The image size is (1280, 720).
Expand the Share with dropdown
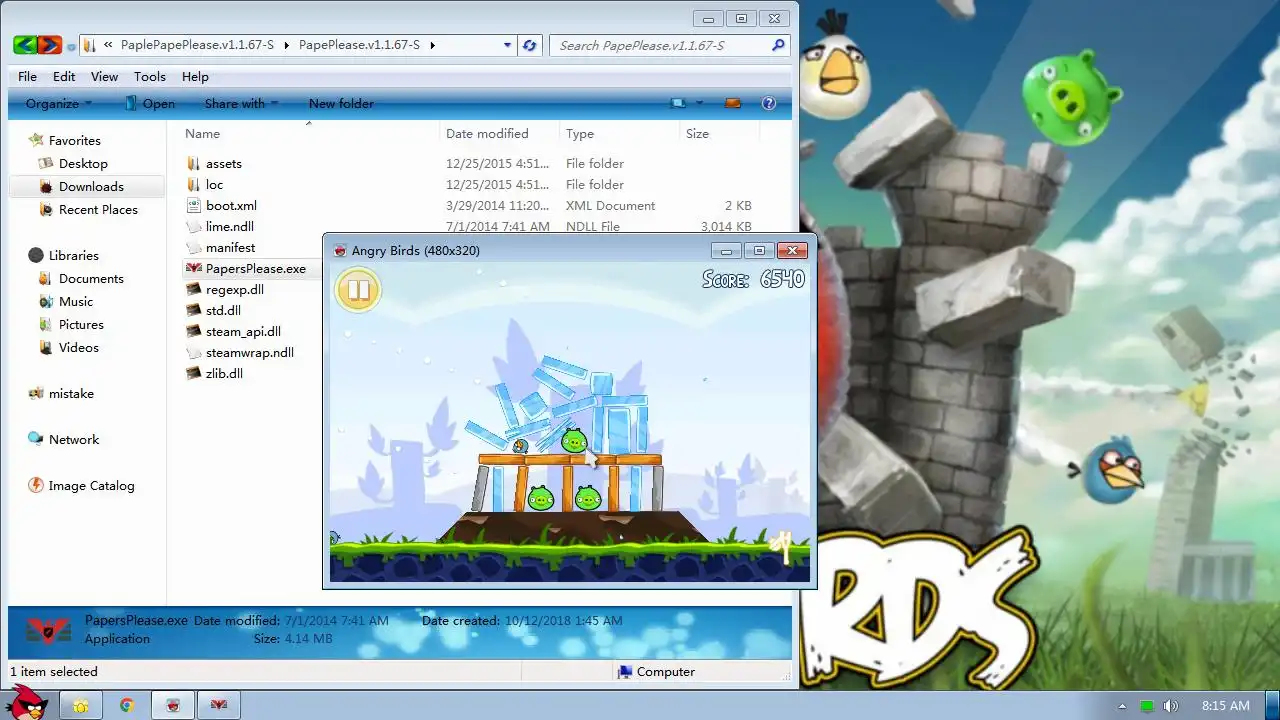click(x=241, y=103)
